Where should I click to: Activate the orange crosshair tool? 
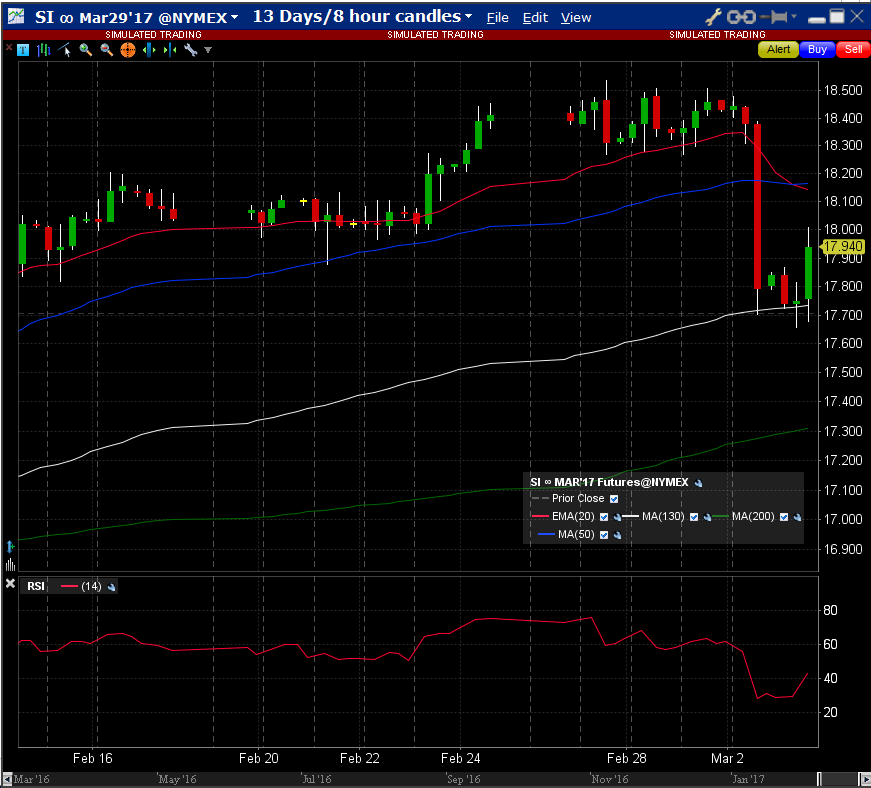pyautogui.click(x=127, y=50)
